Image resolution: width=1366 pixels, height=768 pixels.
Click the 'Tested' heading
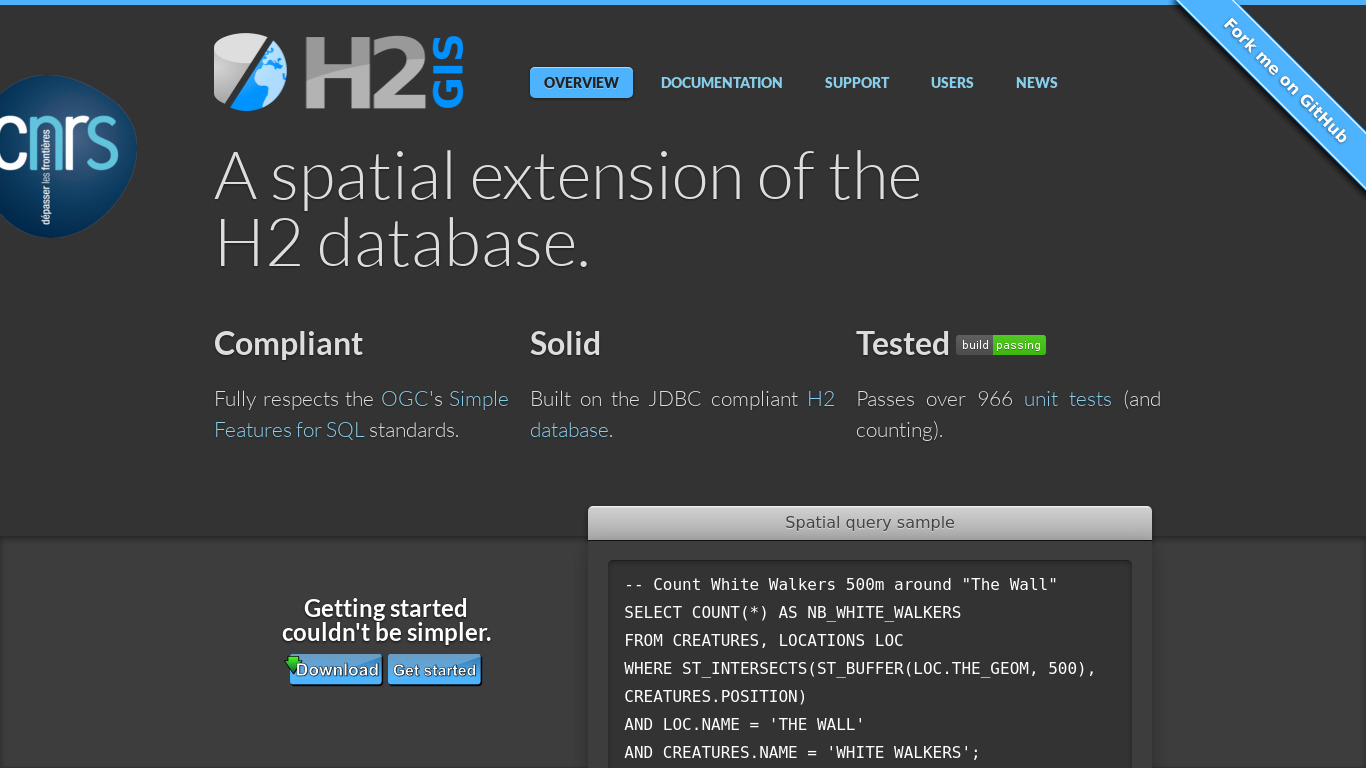[x=903, y=344]
